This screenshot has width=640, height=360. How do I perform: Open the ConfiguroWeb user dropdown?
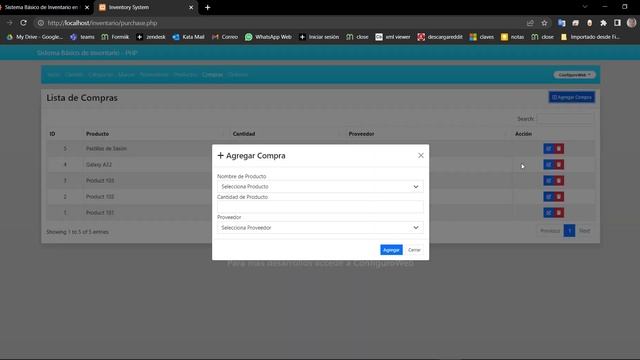pyautogui.click(x=574, y=75)
